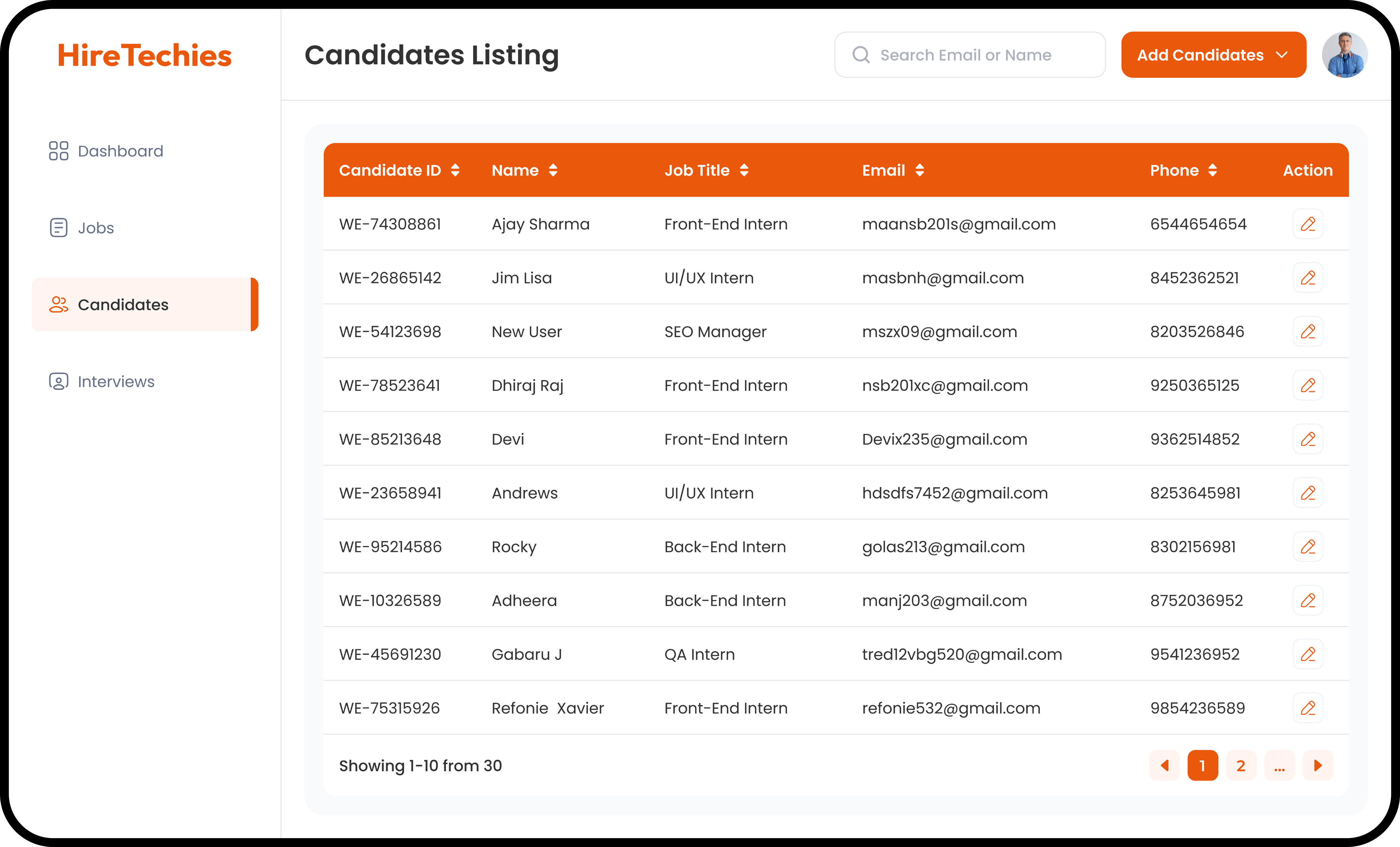
Task: Open edit for Refonie Xavier
Action: (x=1307, y=708)
